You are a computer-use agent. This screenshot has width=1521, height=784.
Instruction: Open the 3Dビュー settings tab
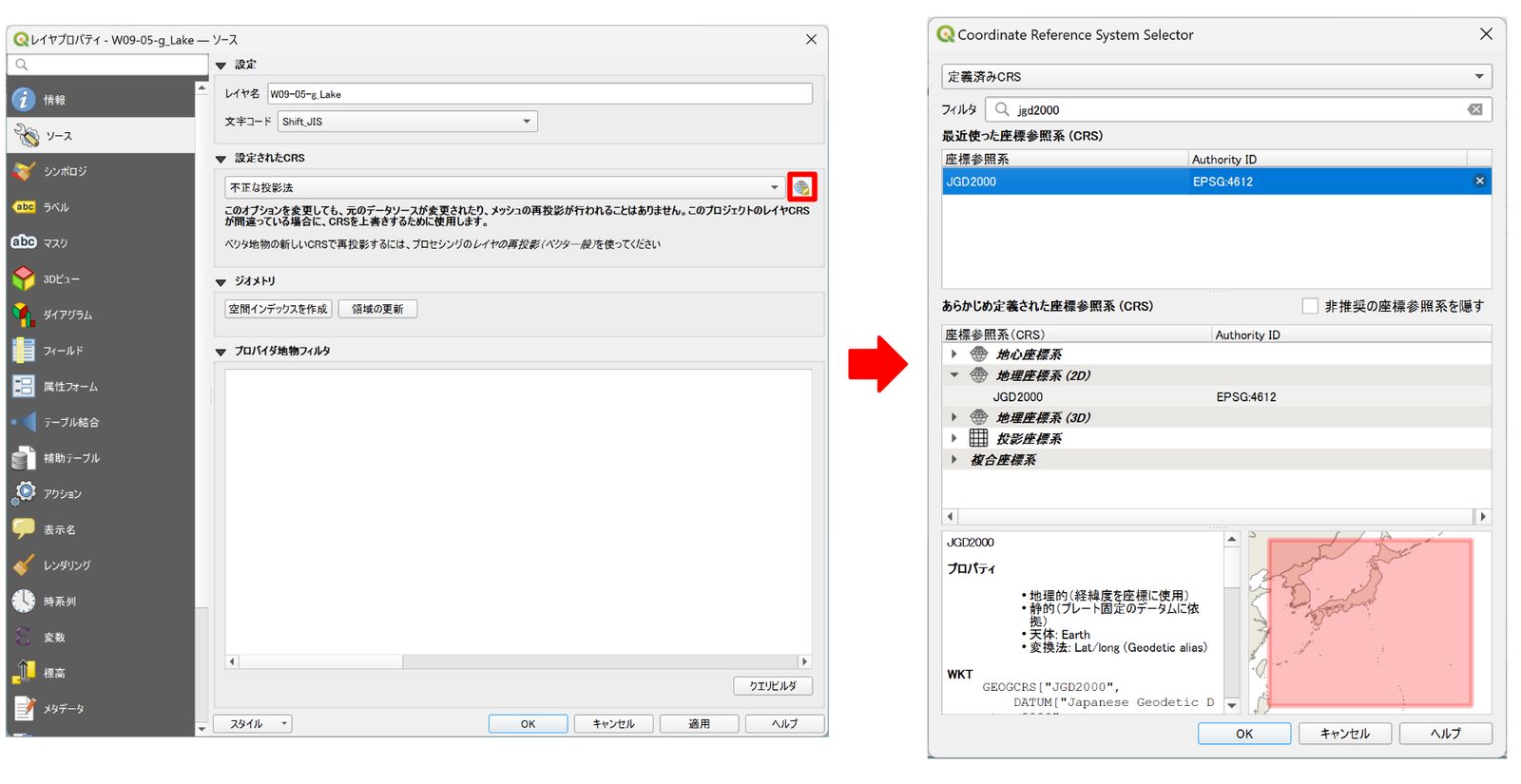101,279
